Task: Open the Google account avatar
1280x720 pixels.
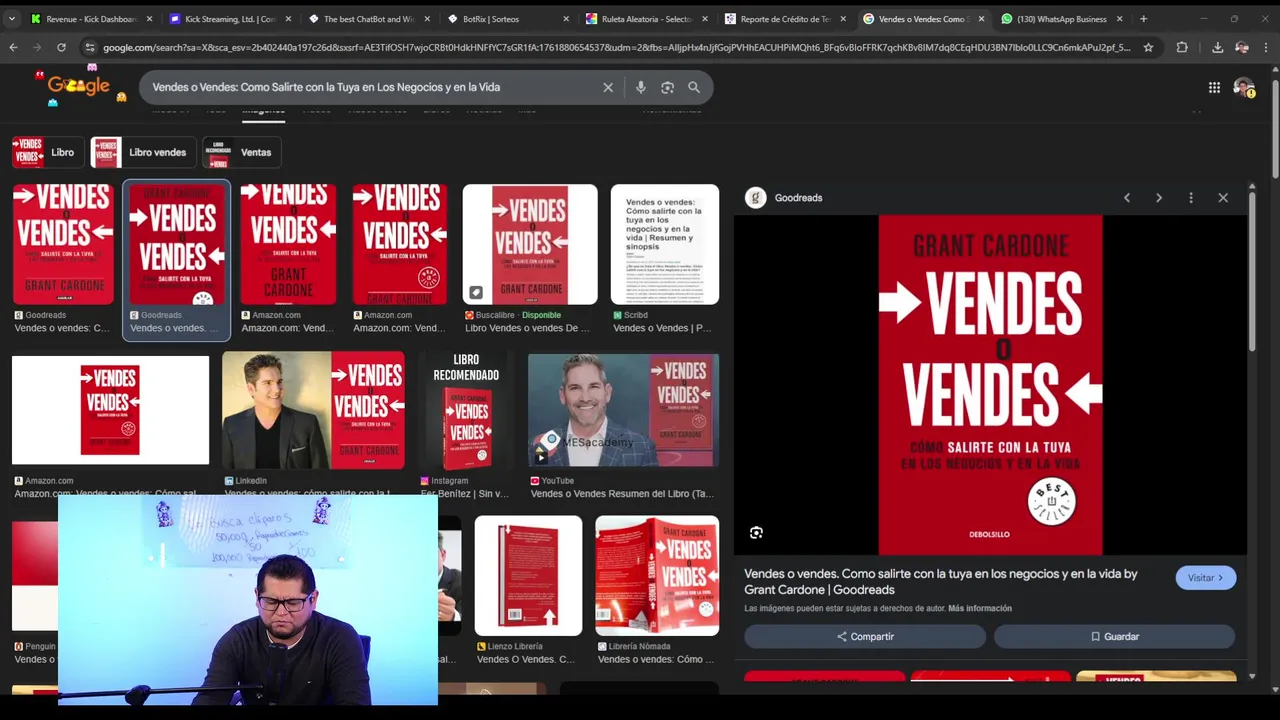Action: pos(1244,88)
